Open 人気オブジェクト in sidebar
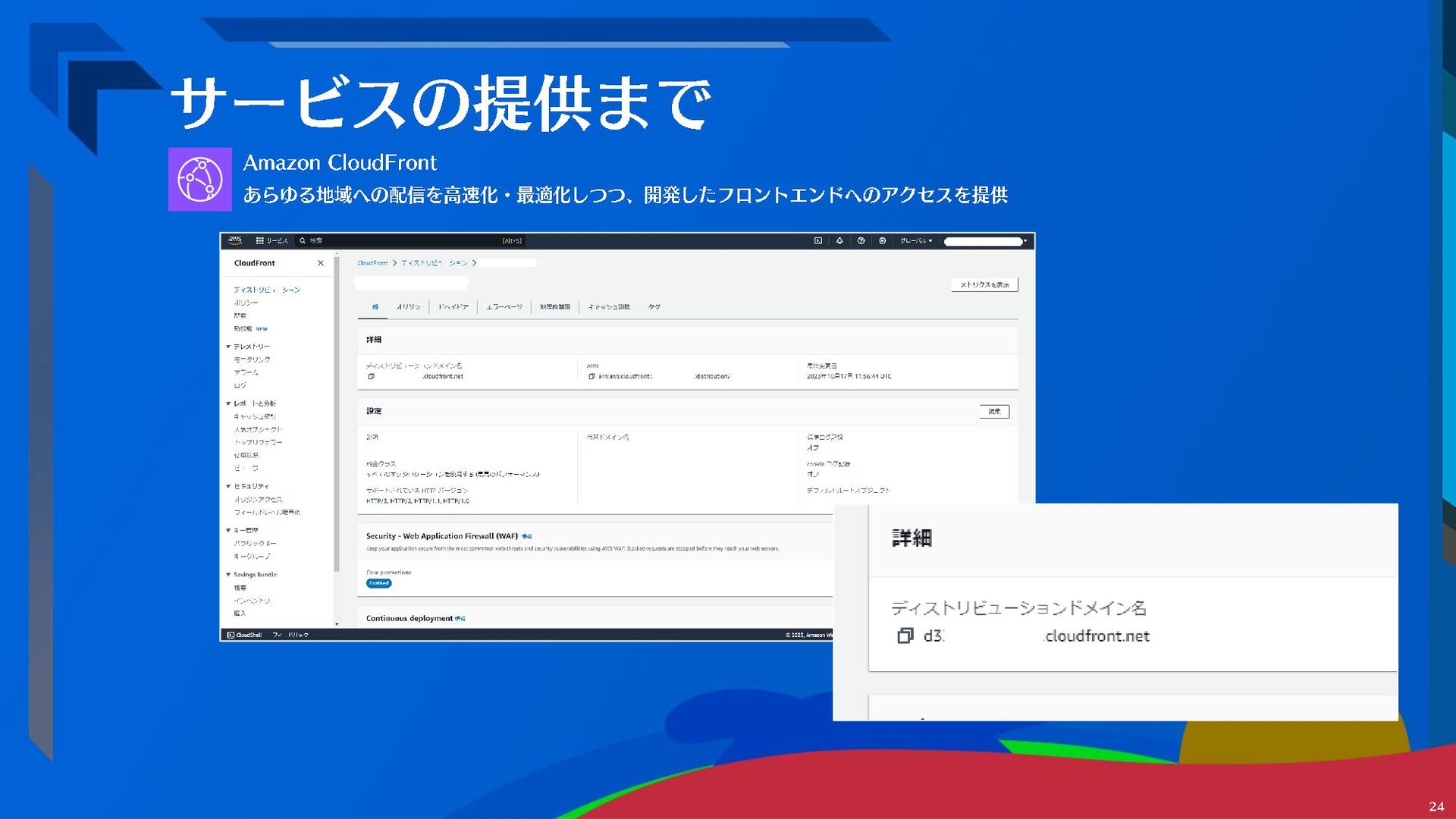The height and width of the screenshot is (819, 1456). 258,429
